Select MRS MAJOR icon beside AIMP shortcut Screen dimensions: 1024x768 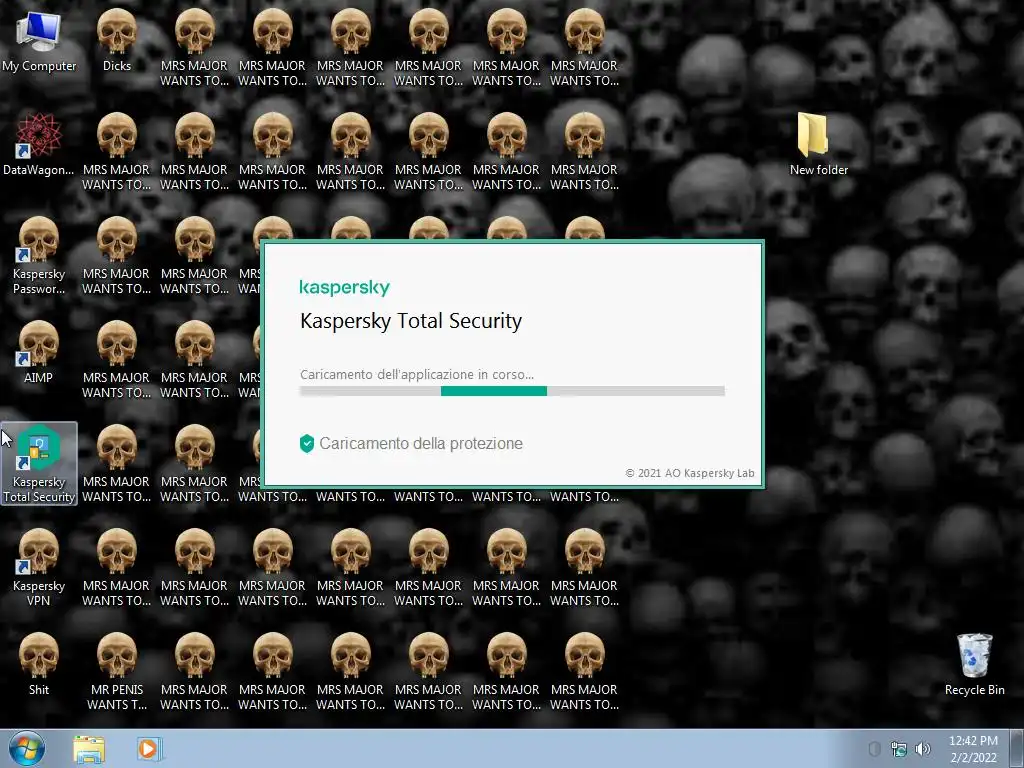coord(116,360)
